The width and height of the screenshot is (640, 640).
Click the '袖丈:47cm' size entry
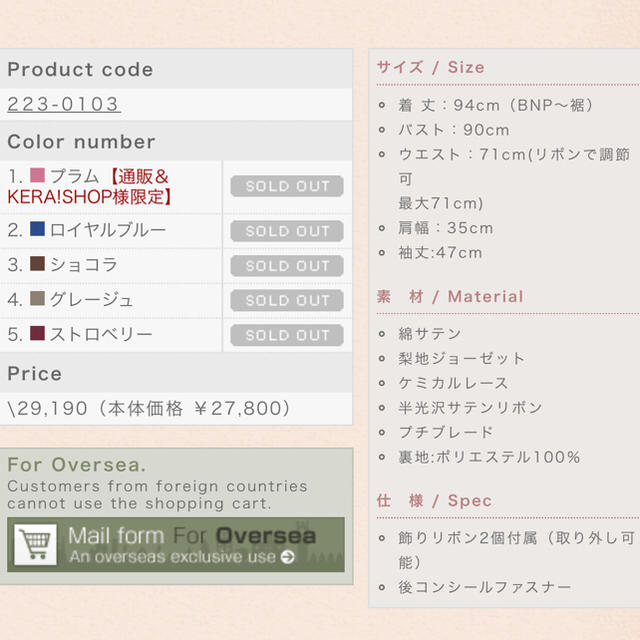(440, 253)
